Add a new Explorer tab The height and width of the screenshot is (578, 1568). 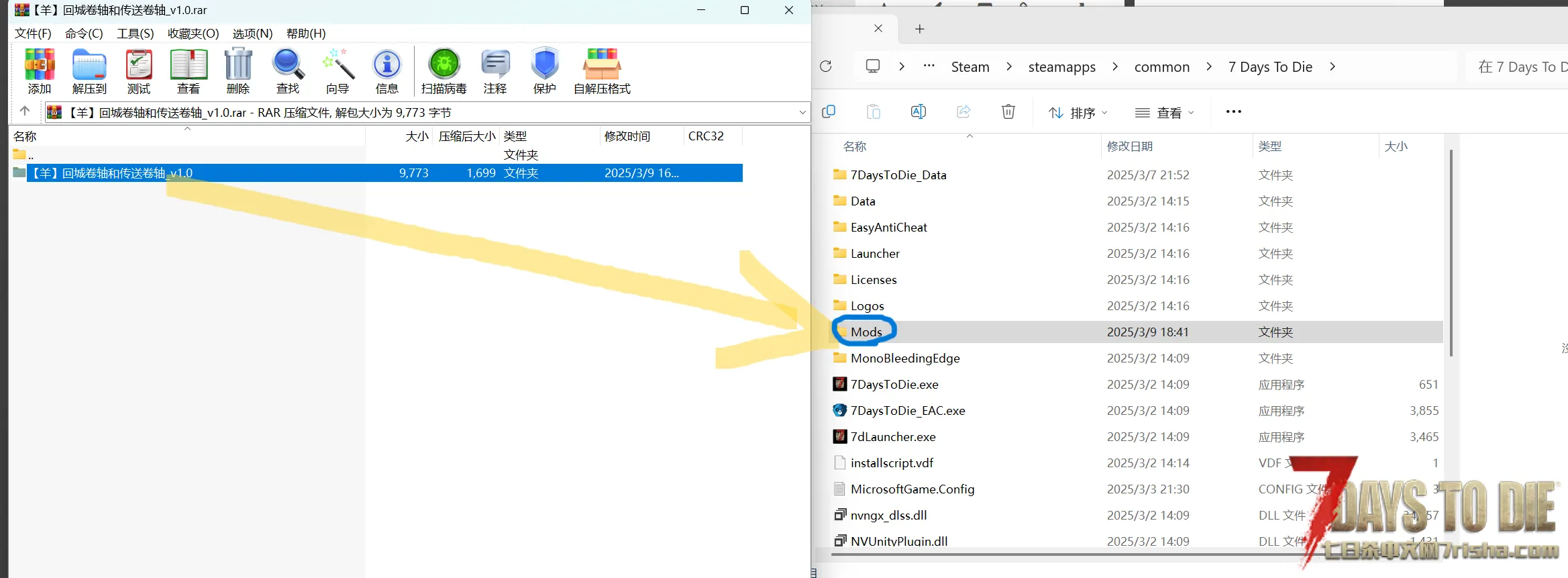tap(920, 29)
